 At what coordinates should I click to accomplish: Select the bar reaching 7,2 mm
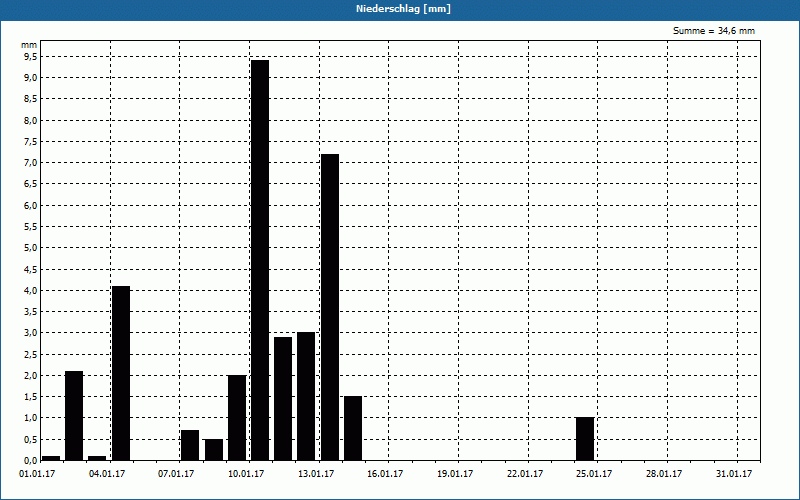pyautogui.click(x=330, y=307)
